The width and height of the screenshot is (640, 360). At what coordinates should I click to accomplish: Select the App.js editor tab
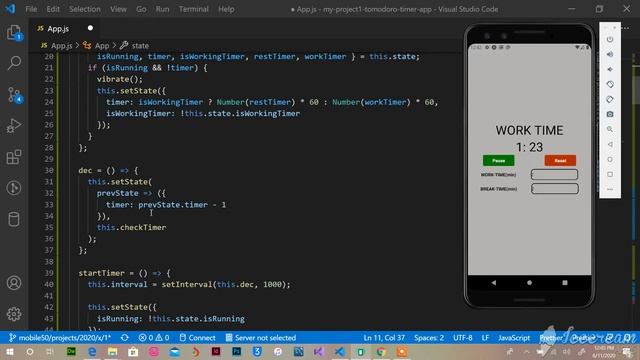(65, 28)
